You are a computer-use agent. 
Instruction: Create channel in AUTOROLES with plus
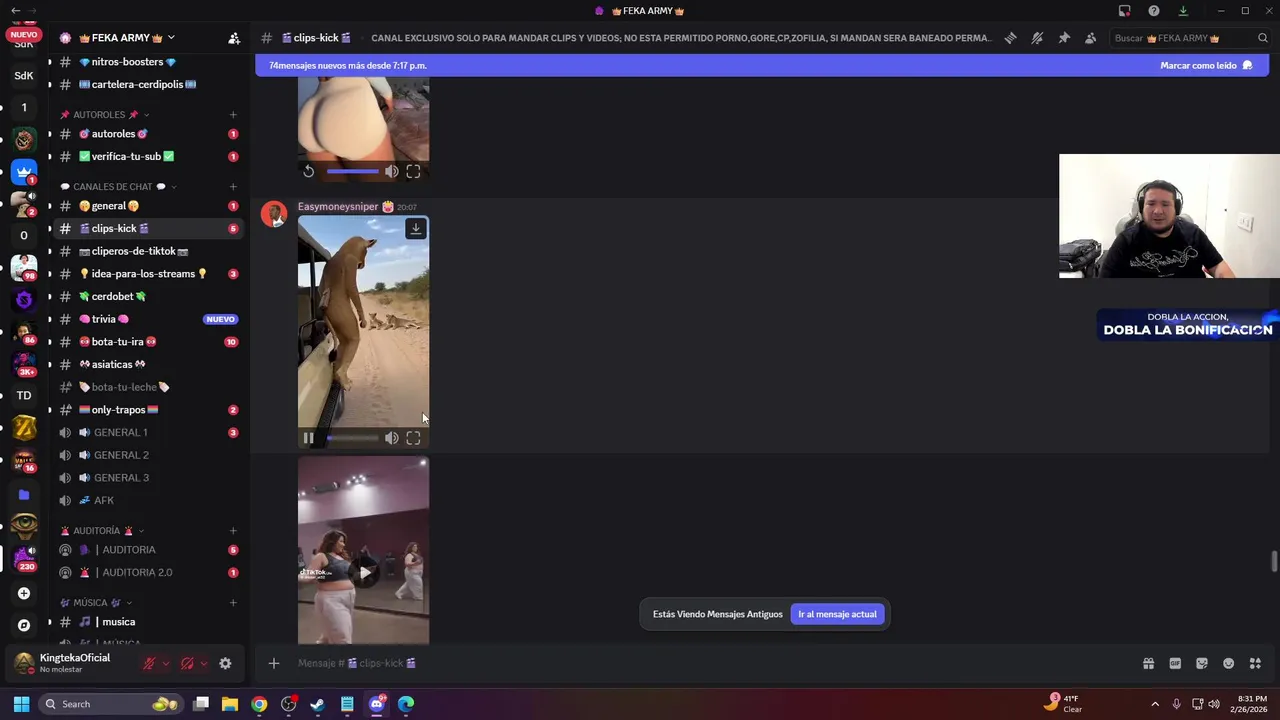point(233,114)
